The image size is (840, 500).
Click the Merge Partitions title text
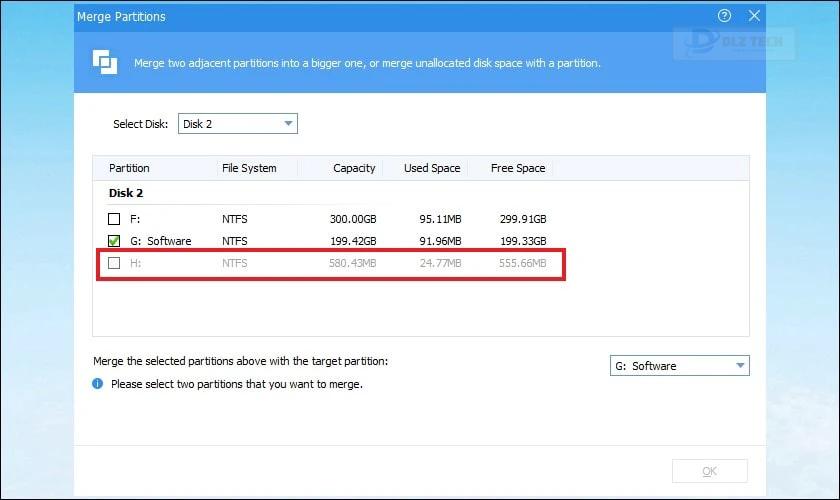(121, 17)
